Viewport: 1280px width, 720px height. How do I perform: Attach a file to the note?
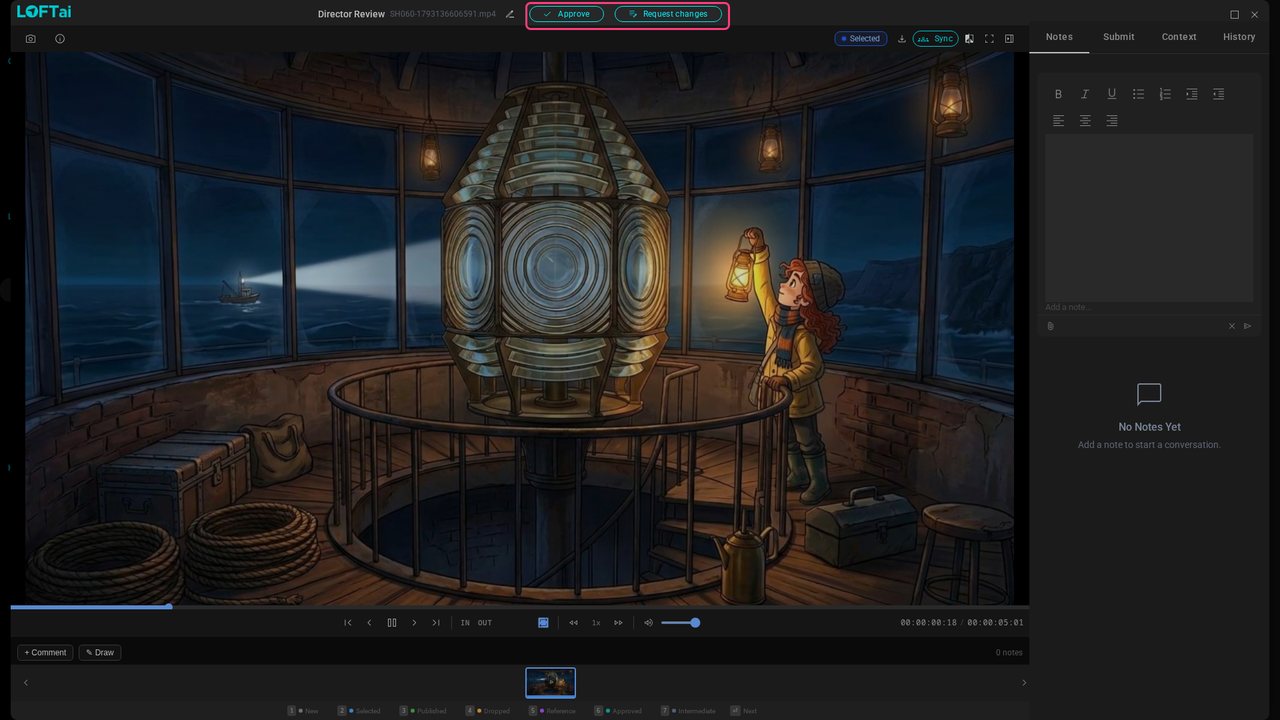pyautogui.click(x=1051, y=326)
